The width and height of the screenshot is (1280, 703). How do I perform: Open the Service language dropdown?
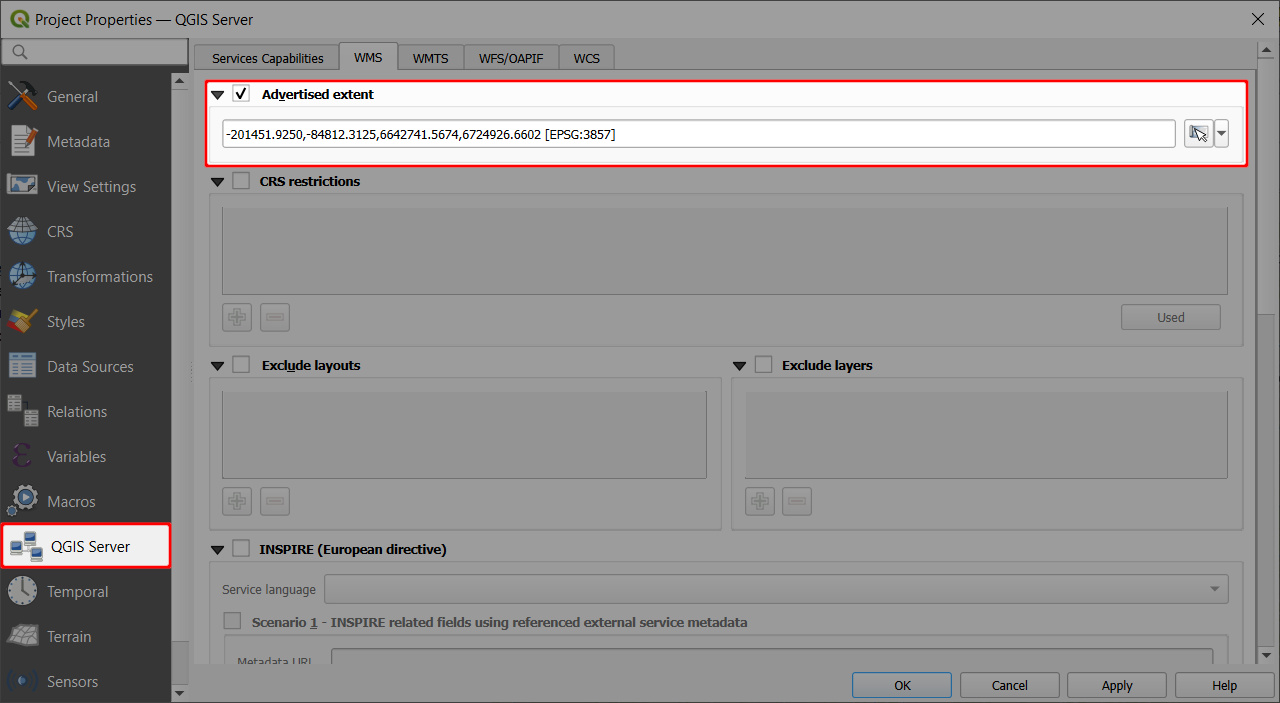click(x=776, y=589)
